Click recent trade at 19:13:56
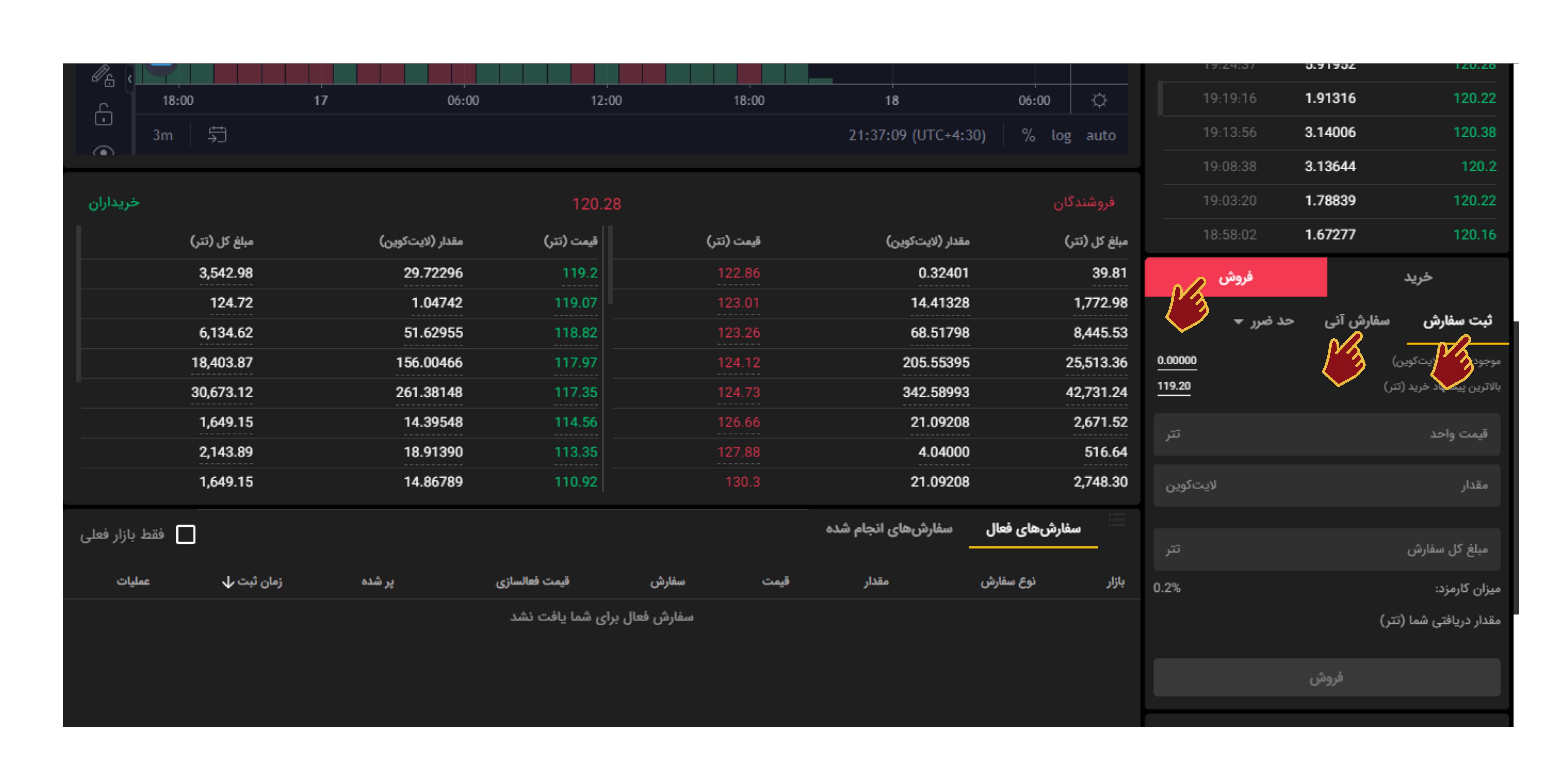The height and width of the screenshot is (784, 1568). [1329, 133]
